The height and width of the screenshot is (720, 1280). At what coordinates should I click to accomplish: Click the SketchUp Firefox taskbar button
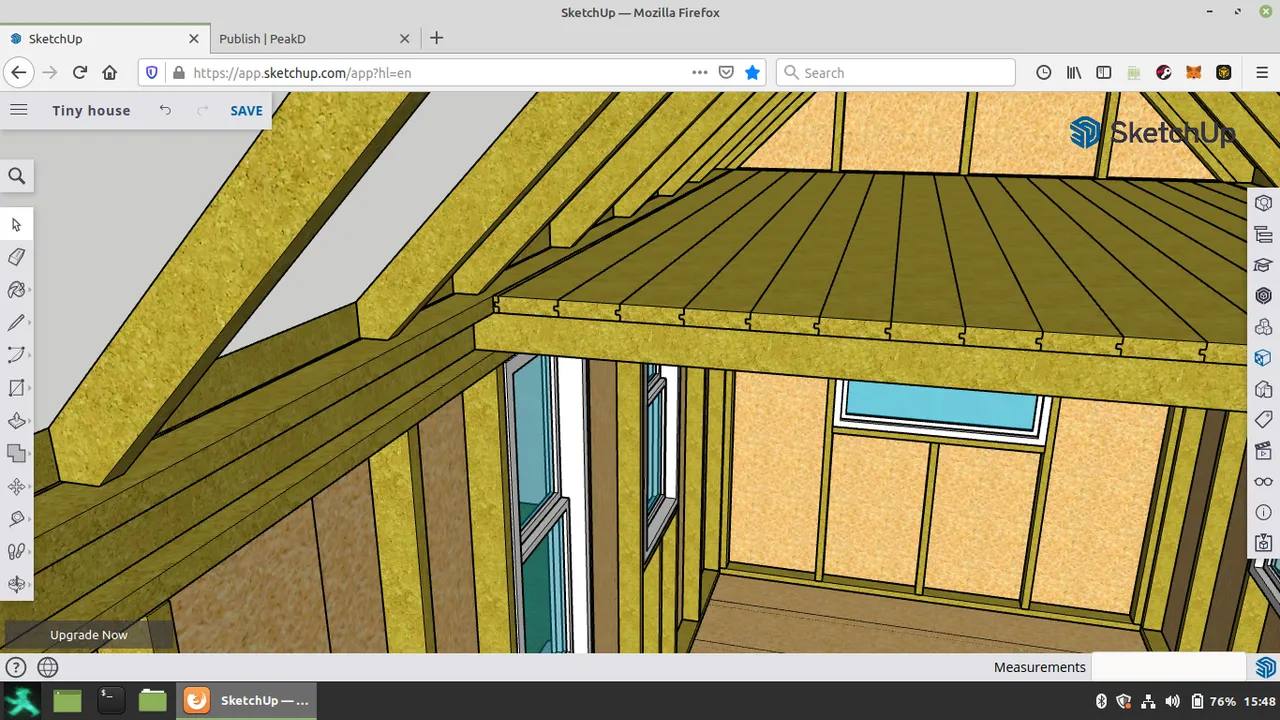coord(247,700)
